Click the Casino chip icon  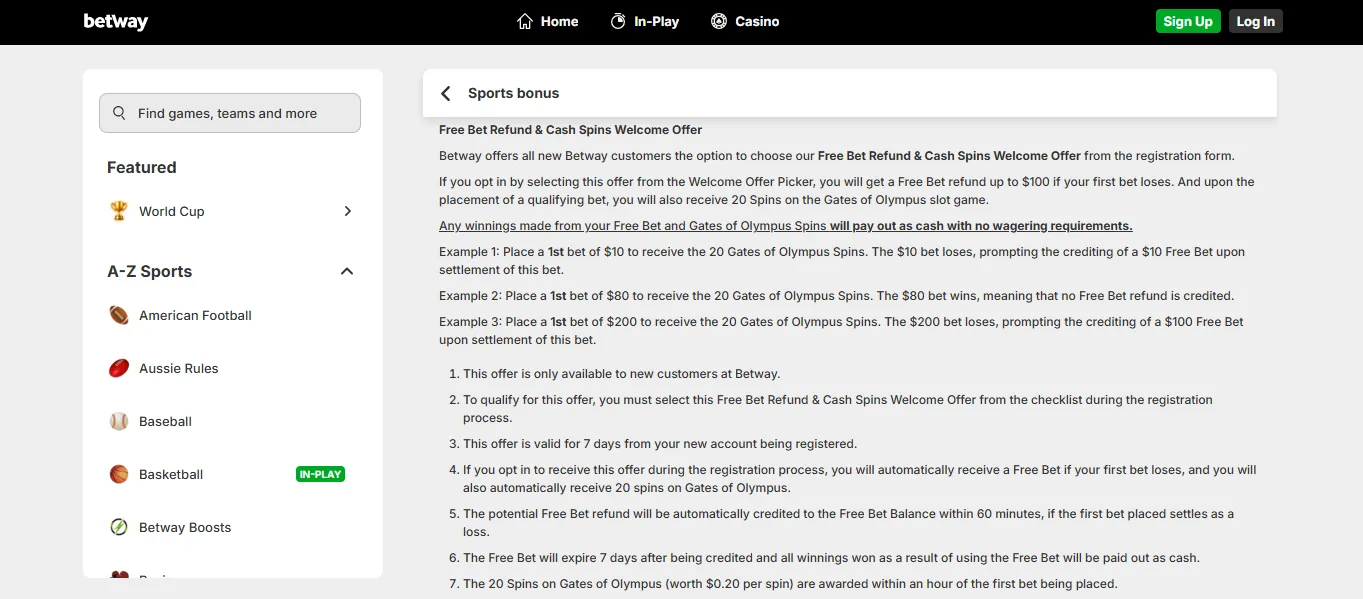pyautogui.click(x=719, y=21)
